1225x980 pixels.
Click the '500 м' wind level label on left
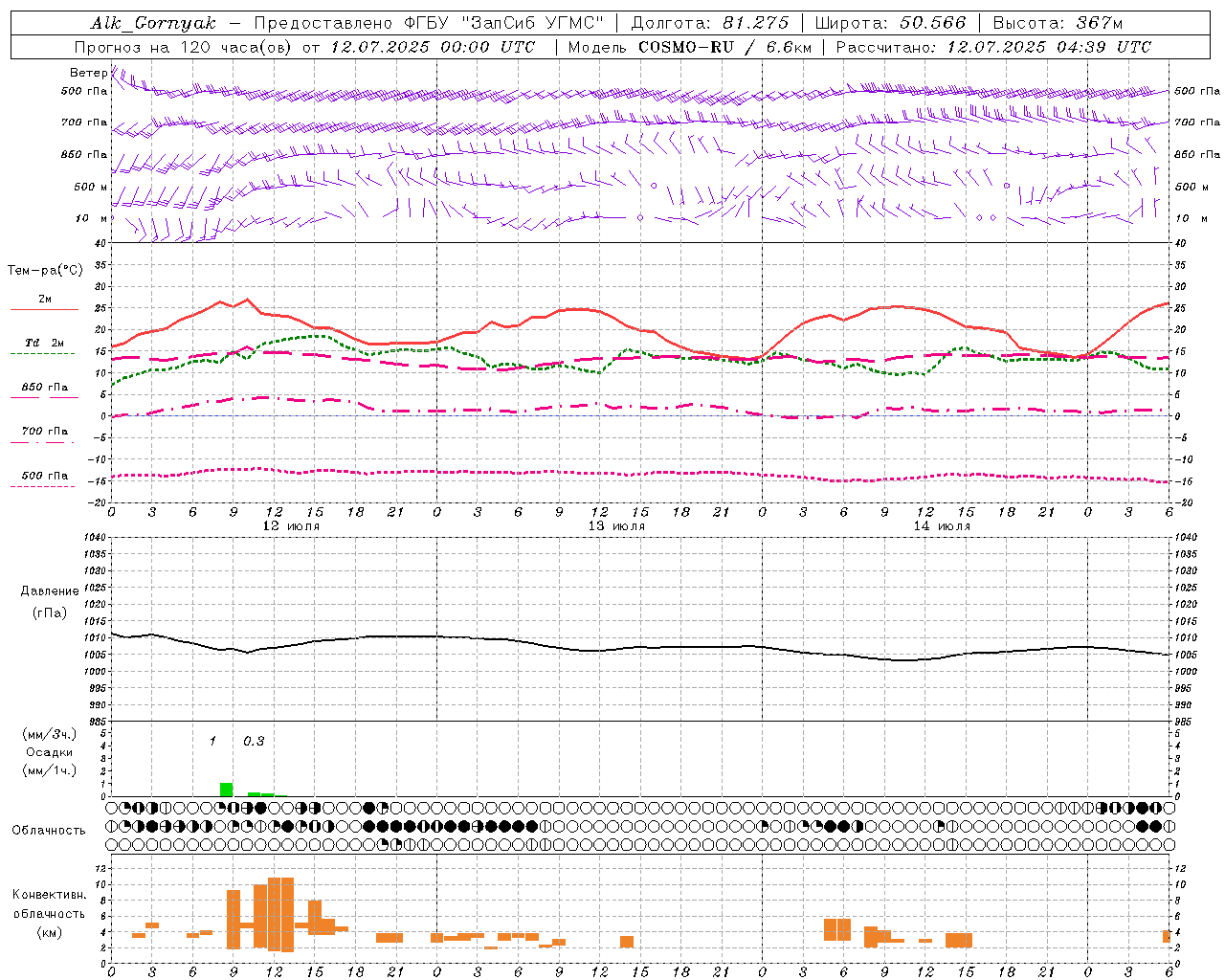click(x=91, y=187)
